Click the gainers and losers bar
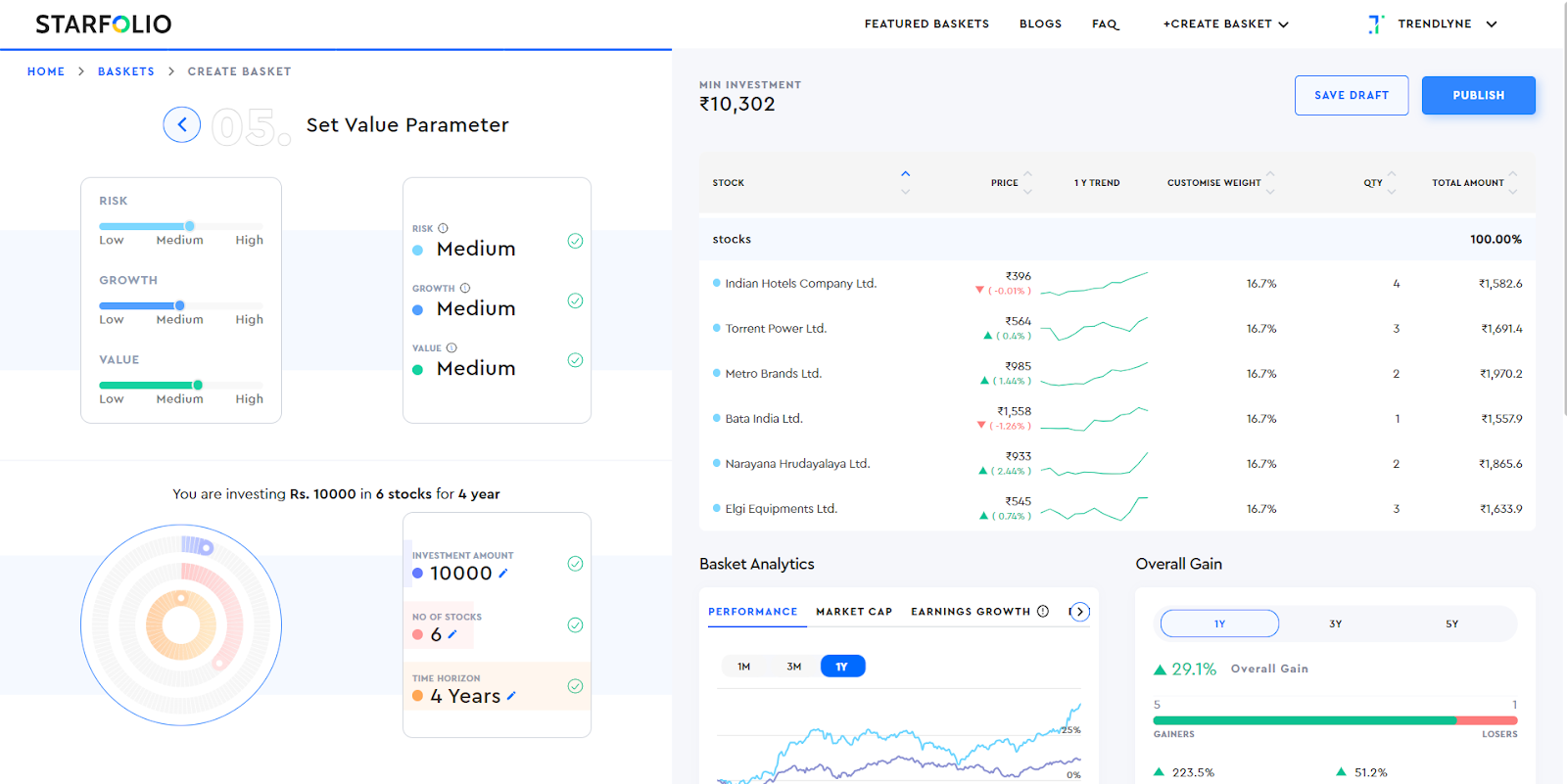This screenshot has height=784, width=1567. pyautogui.click(x=1336, y=720)
